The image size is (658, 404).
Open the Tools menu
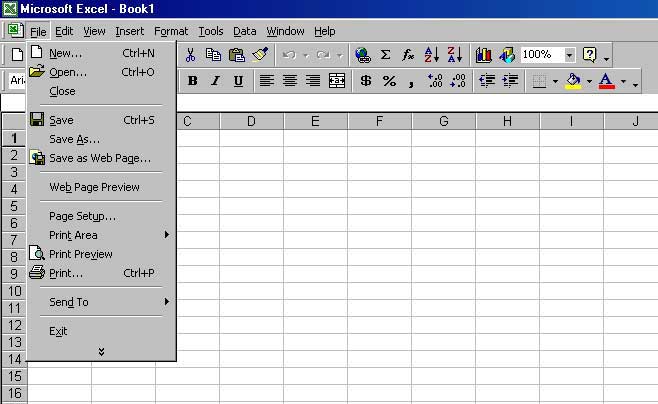211,31
